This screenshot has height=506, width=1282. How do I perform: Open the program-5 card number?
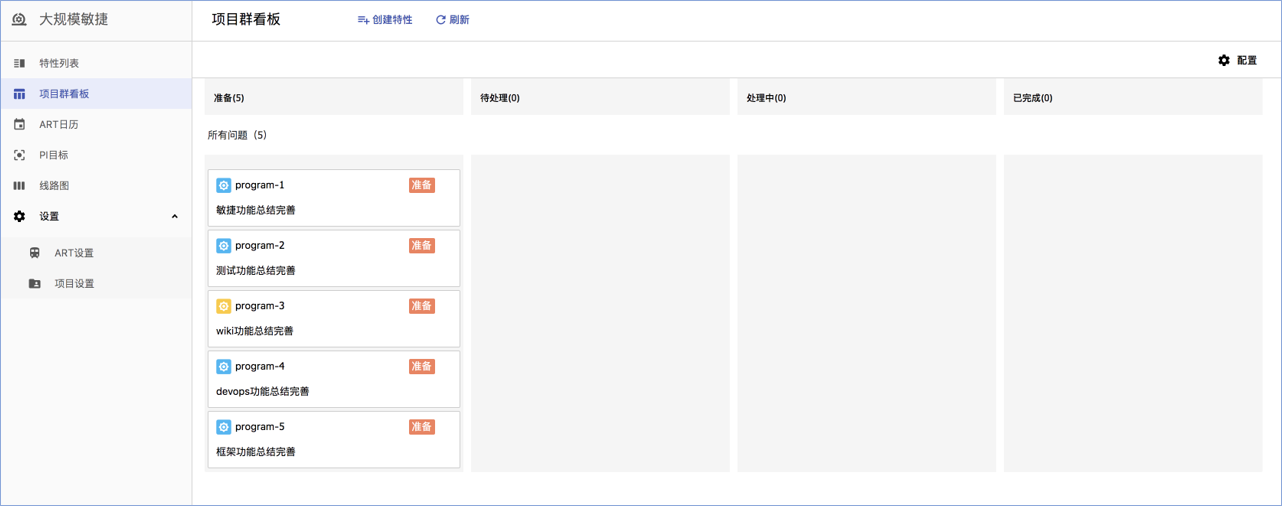(x=260, y=427)
